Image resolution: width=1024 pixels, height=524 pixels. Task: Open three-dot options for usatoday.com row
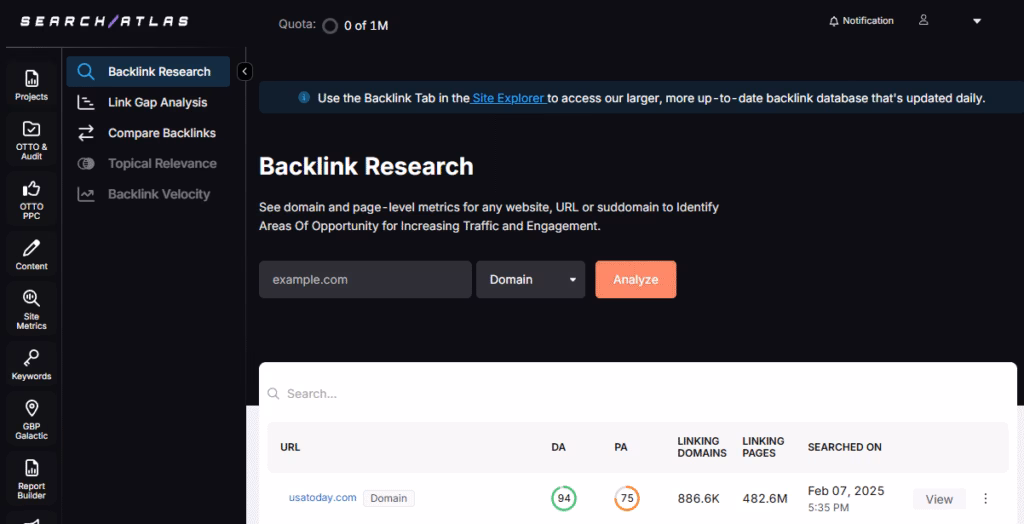tap(986, 499)
